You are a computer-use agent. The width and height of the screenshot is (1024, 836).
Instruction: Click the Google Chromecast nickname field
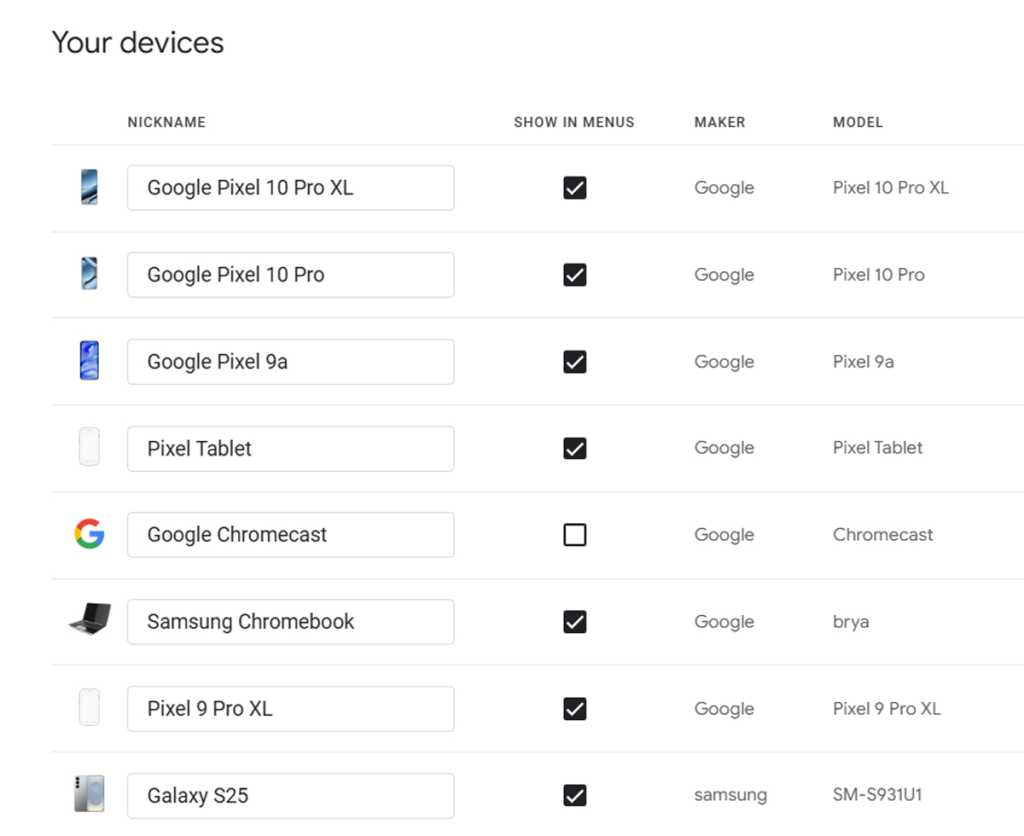[x=290, y=535]
